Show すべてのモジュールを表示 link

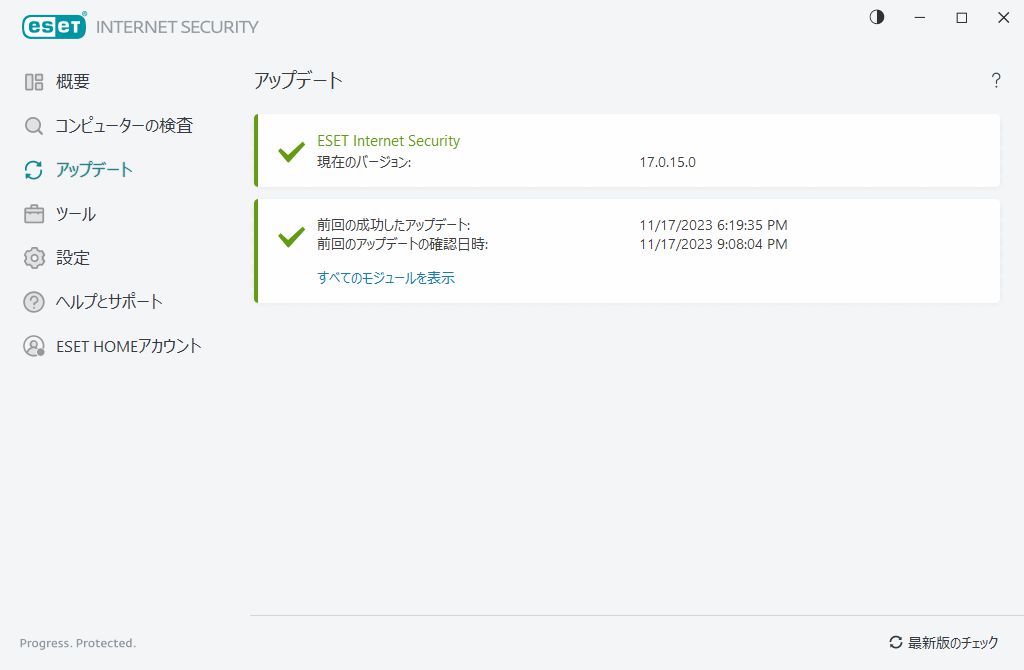388,277
